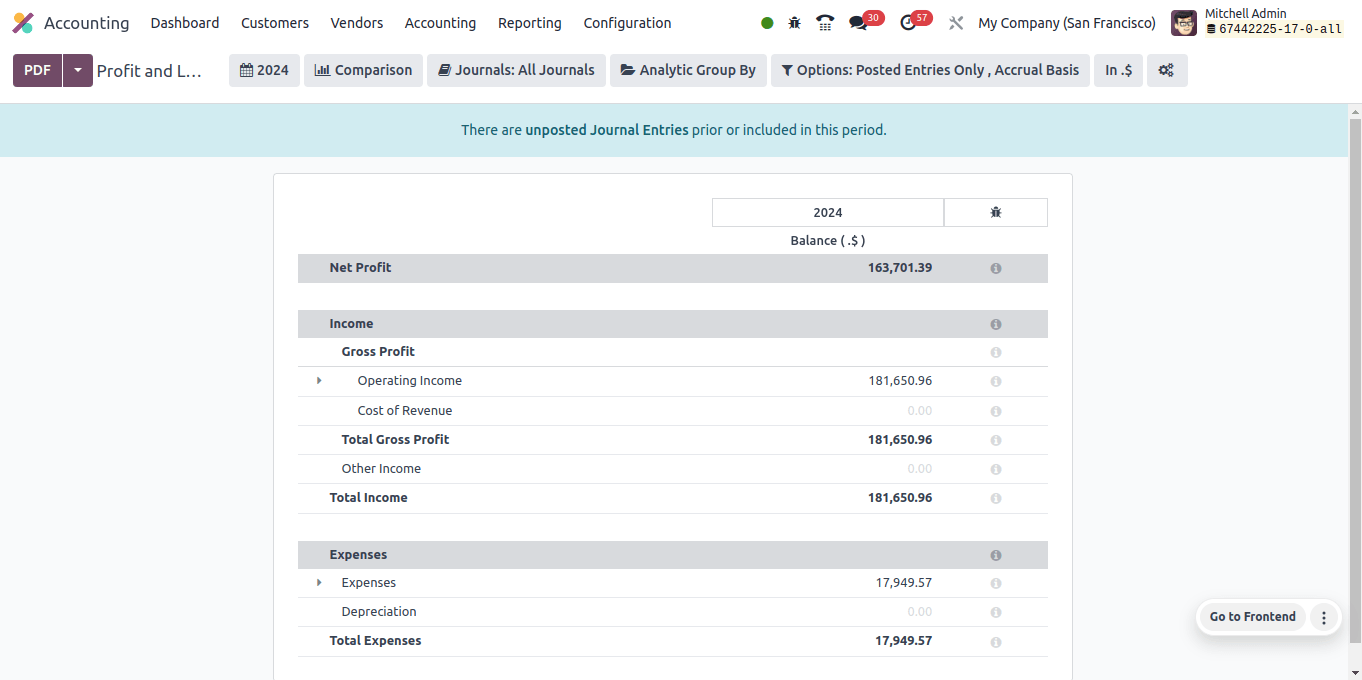Viewport: 1362px width, 680px height.
Task: Click the info icon on Net Profit row
Action: (996, 269)
